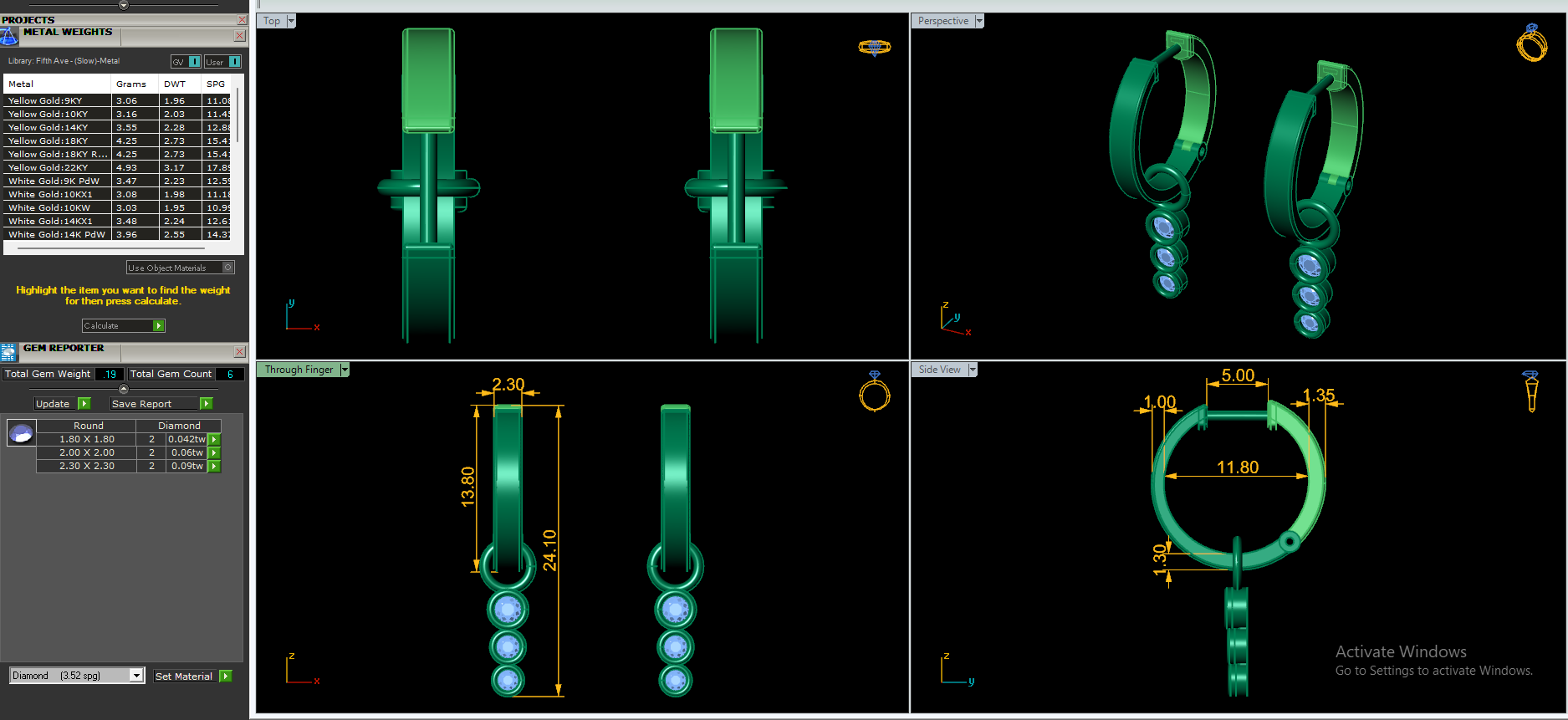Click green arrow on 0.042tw row

tap(214, 439)
